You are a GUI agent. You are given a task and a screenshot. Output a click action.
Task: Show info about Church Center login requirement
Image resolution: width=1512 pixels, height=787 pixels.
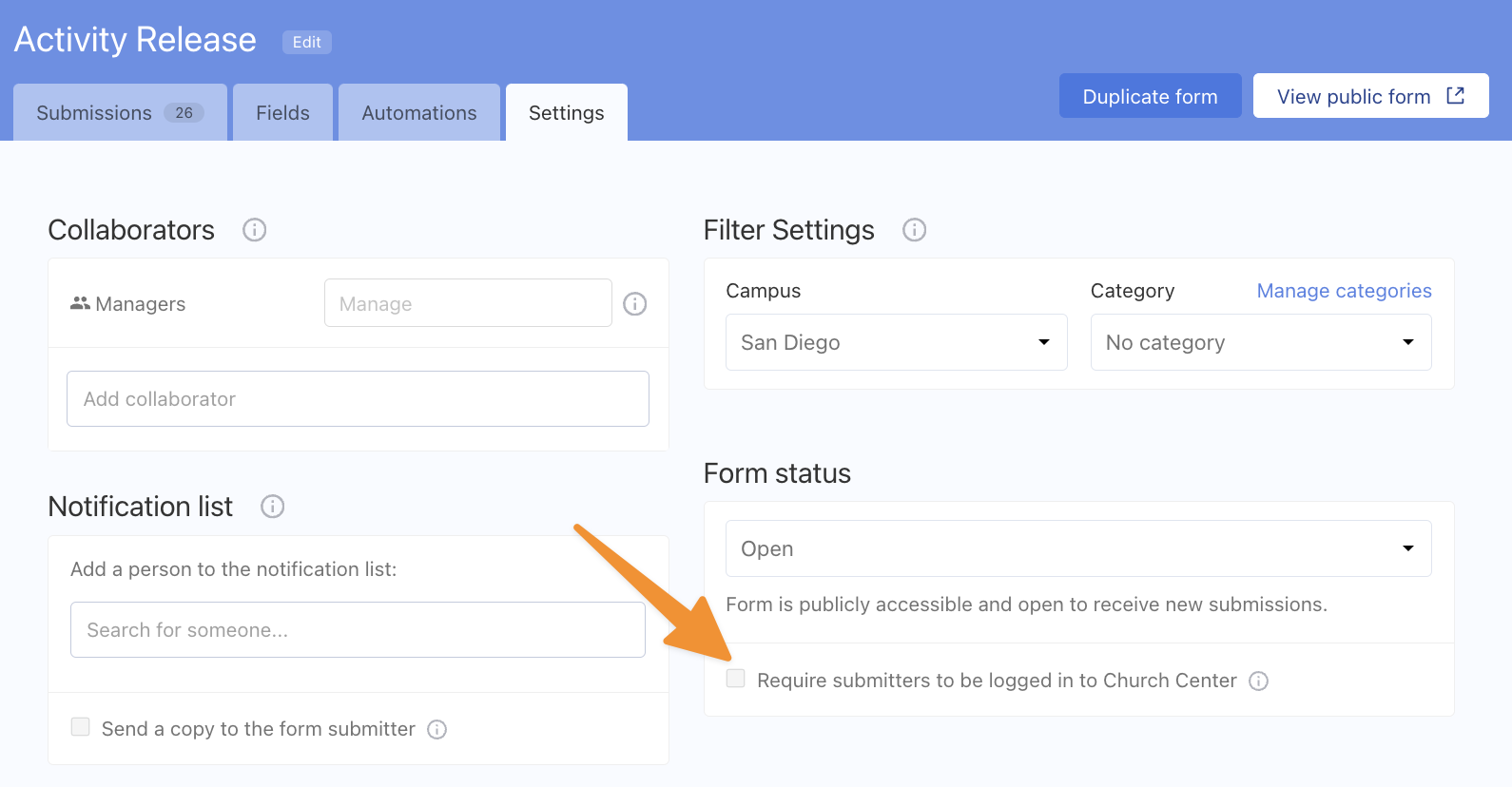pos(1258,681)
